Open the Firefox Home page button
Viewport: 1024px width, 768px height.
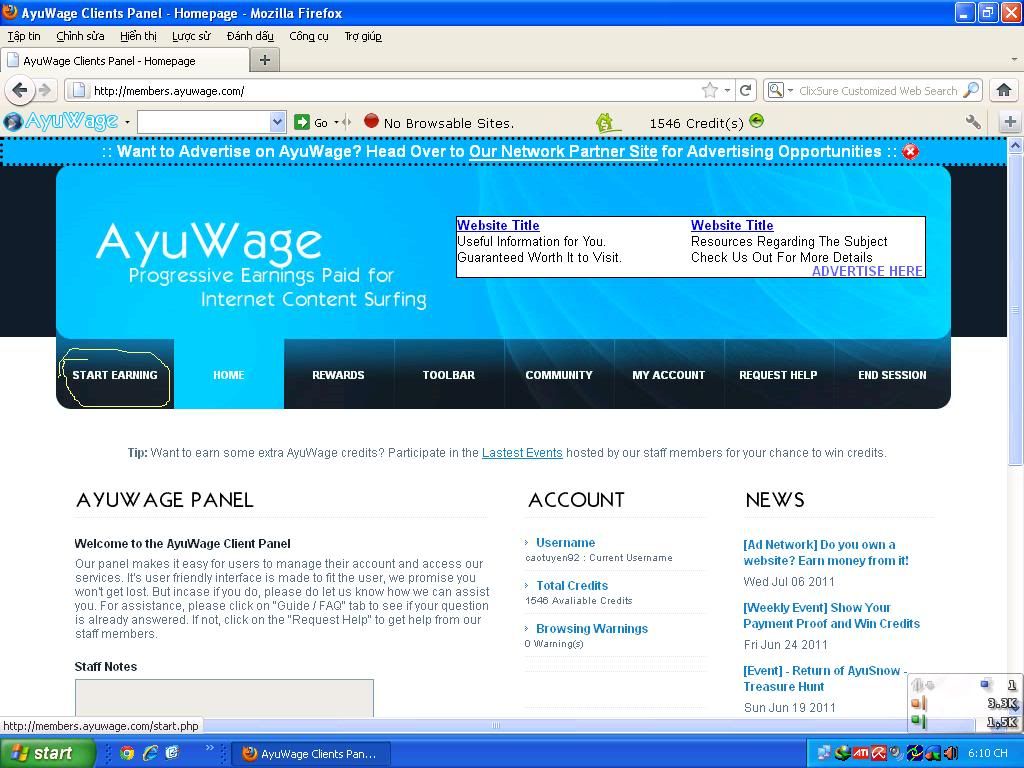pyautogui.click(x=1004, y=90)
